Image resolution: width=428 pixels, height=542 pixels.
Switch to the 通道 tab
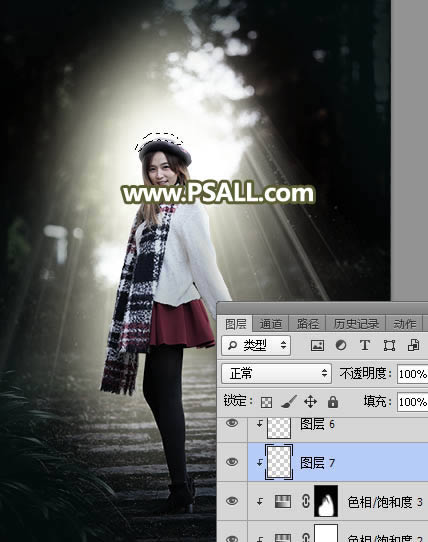tap(270, 324)
